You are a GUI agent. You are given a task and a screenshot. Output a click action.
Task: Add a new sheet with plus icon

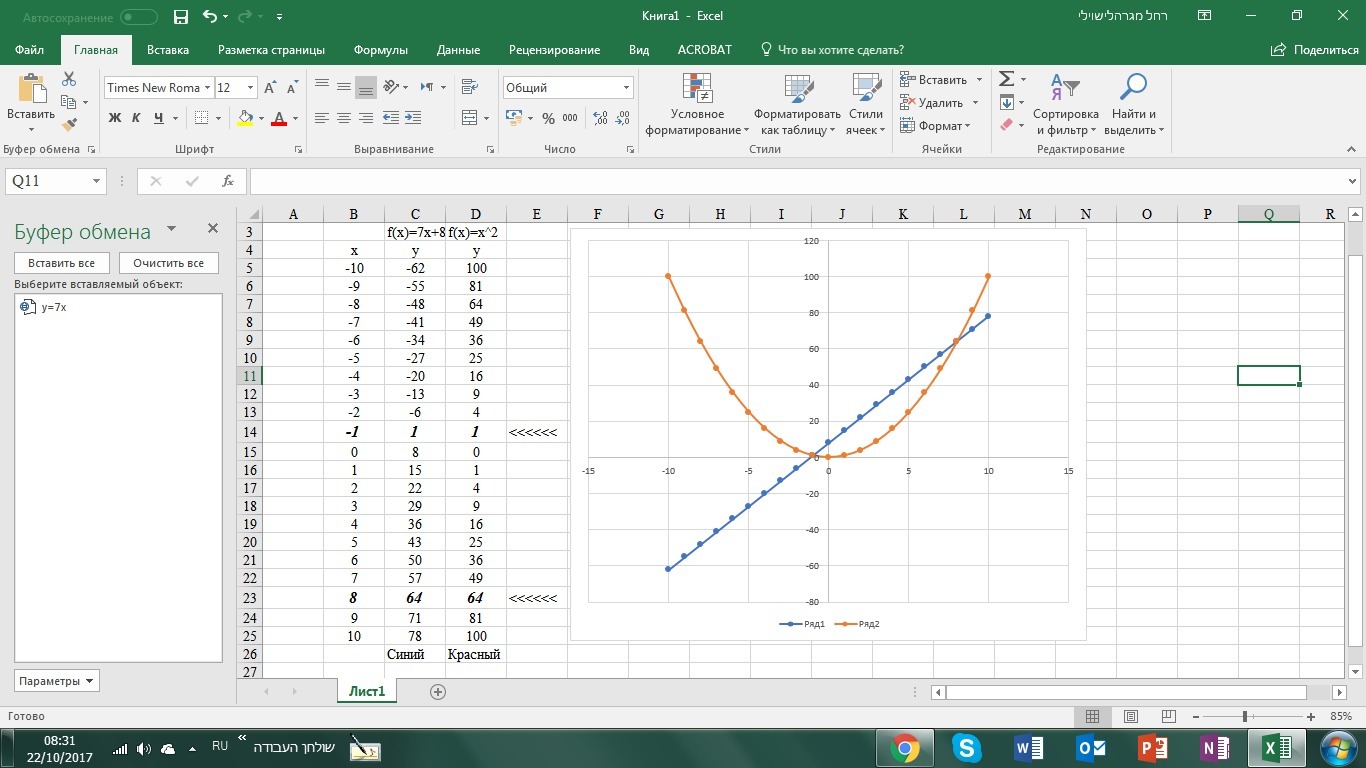(437, 691)
